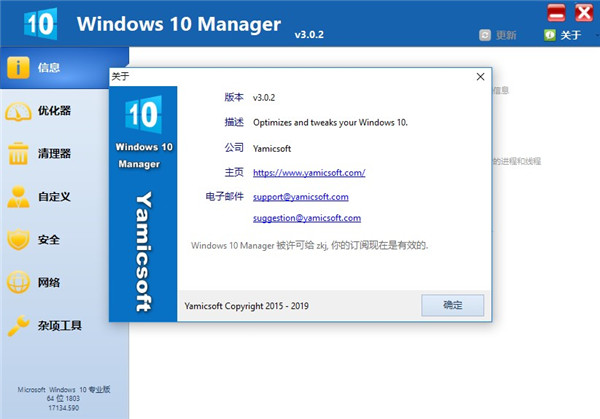Click the 公司 label
The height and width of the screenshot is (419, 600).
click(x=234, y=147)
